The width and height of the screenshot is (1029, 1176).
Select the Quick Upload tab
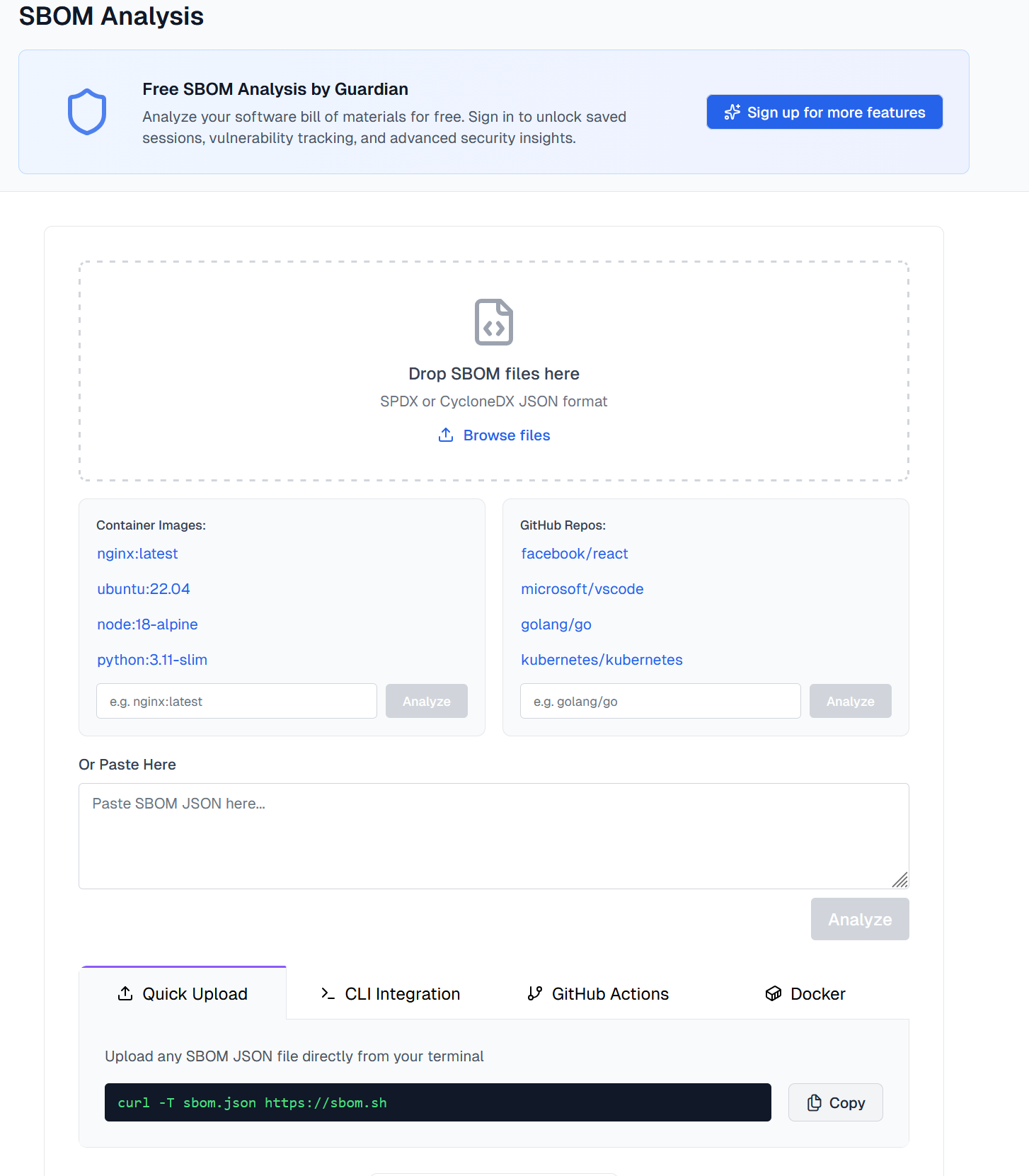183,993
